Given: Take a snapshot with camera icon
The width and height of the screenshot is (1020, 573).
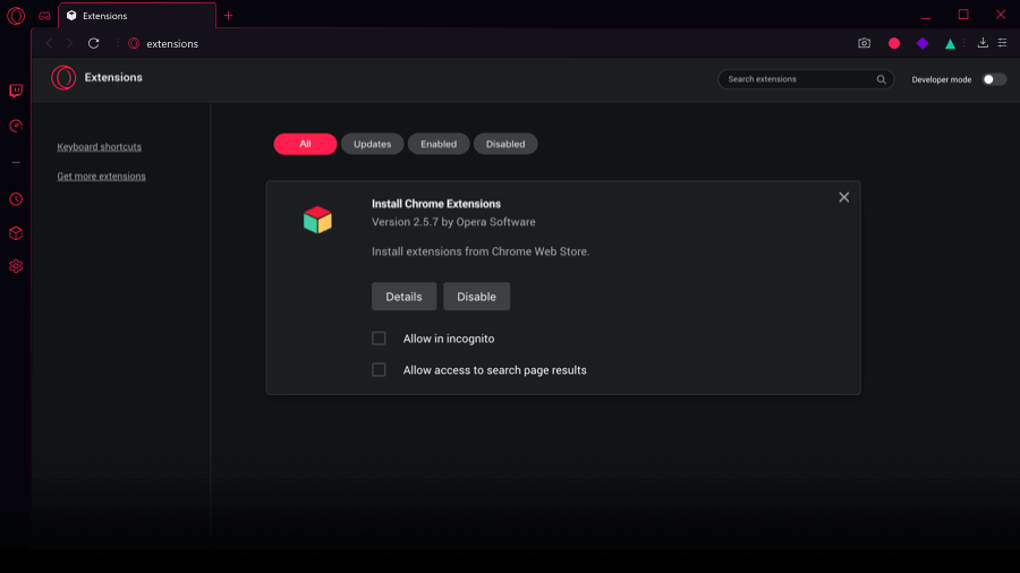Looking at the screenshot, I should pyautogui.click(x=864, y=44).
